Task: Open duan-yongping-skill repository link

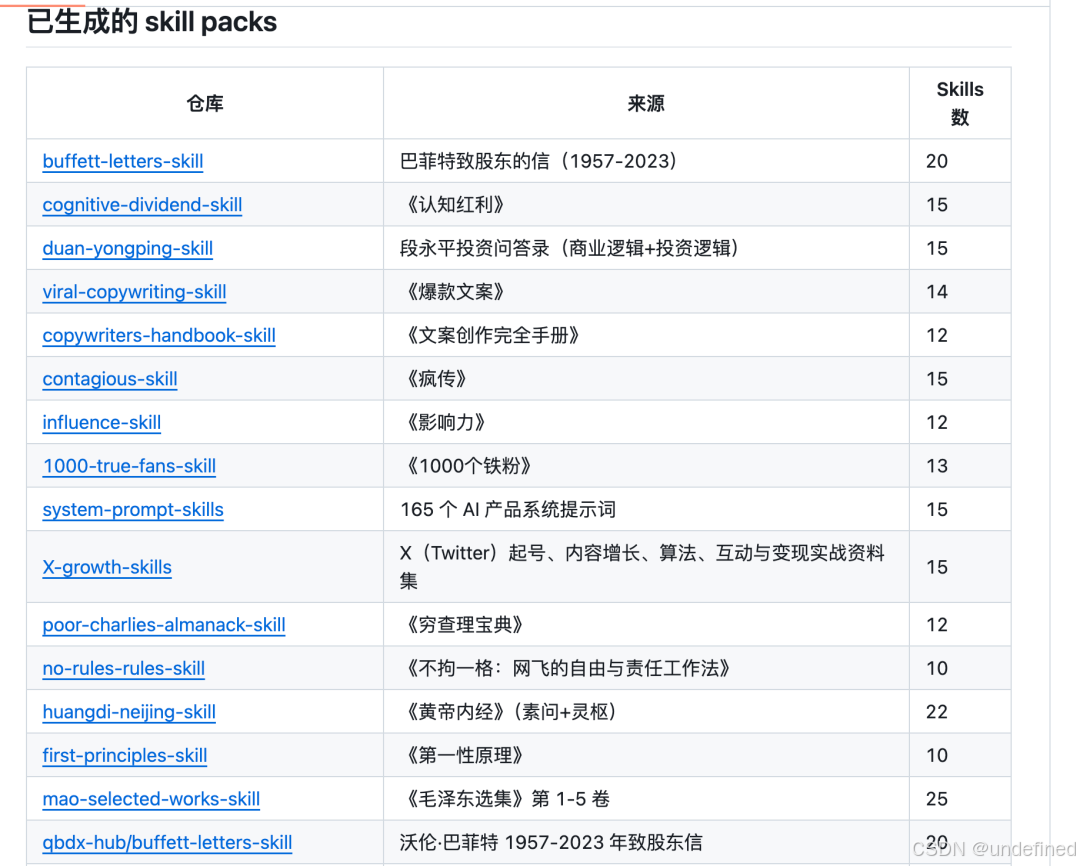Action: pyautogui.click(x=127, y=248)
